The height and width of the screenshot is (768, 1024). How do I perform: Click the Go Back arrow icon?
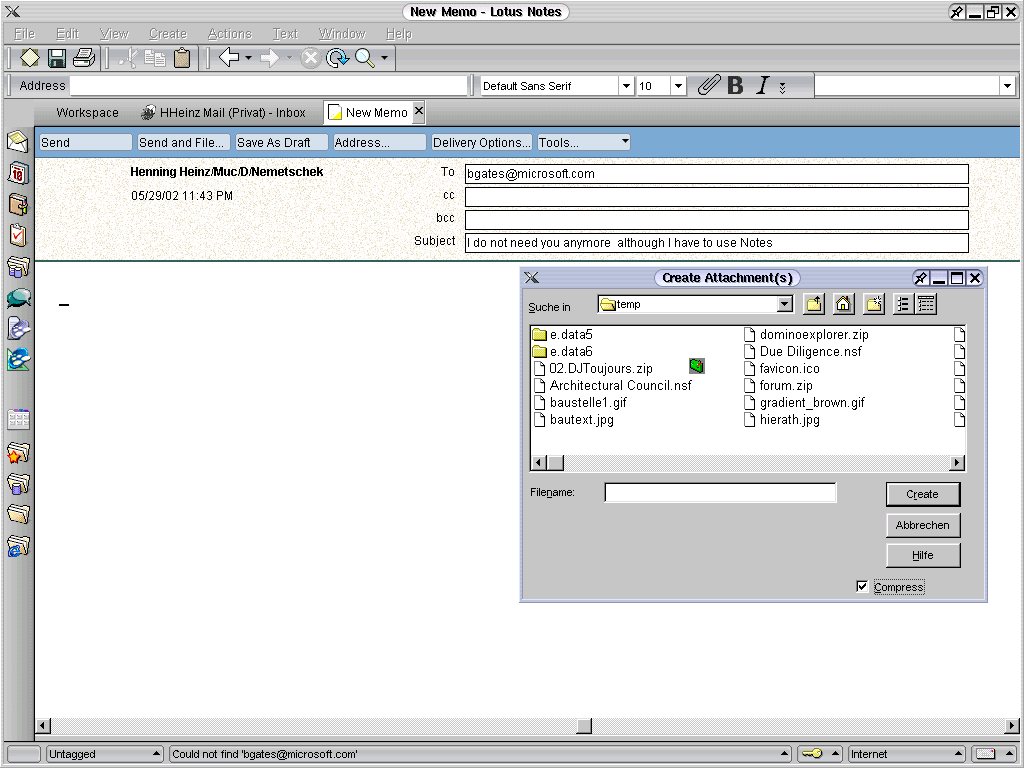pos(229,58)
